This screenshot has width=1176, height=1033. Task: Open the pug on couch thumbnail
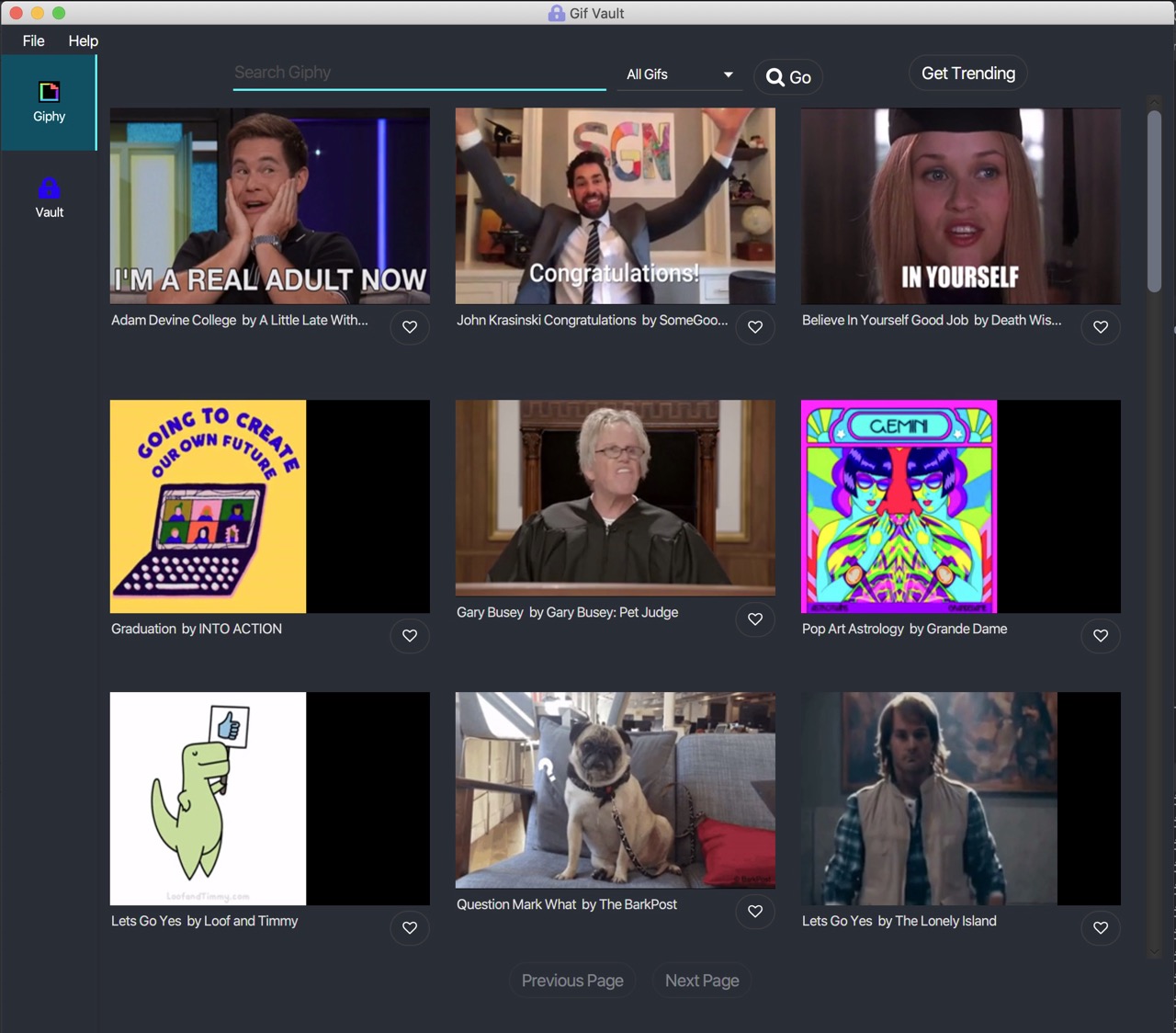[x=616, y=790]
